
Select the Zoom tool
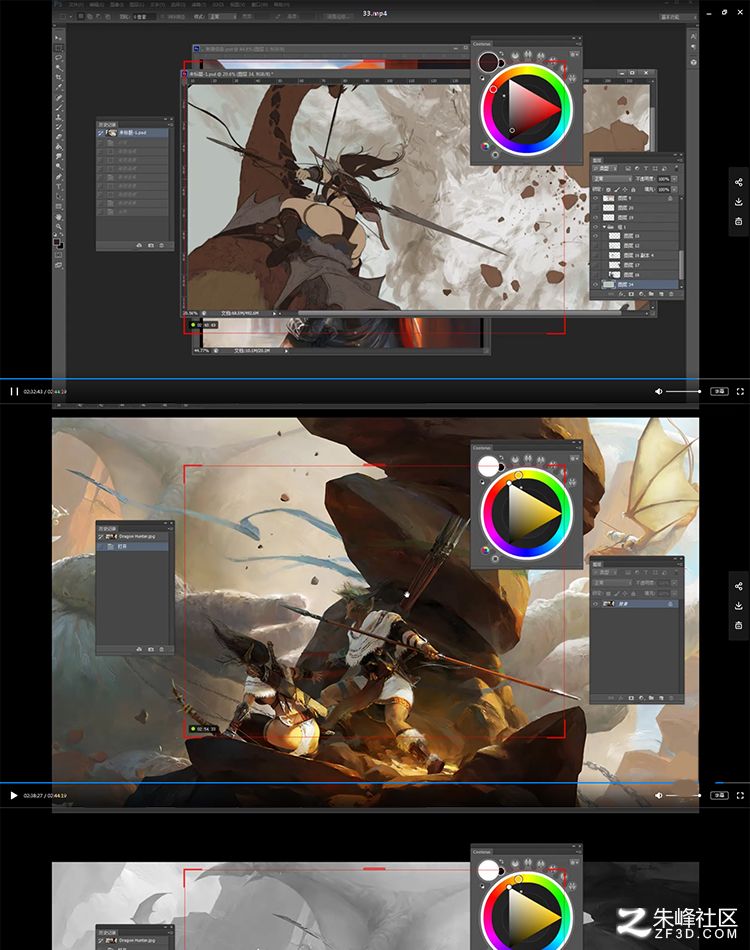pos(58,226)
